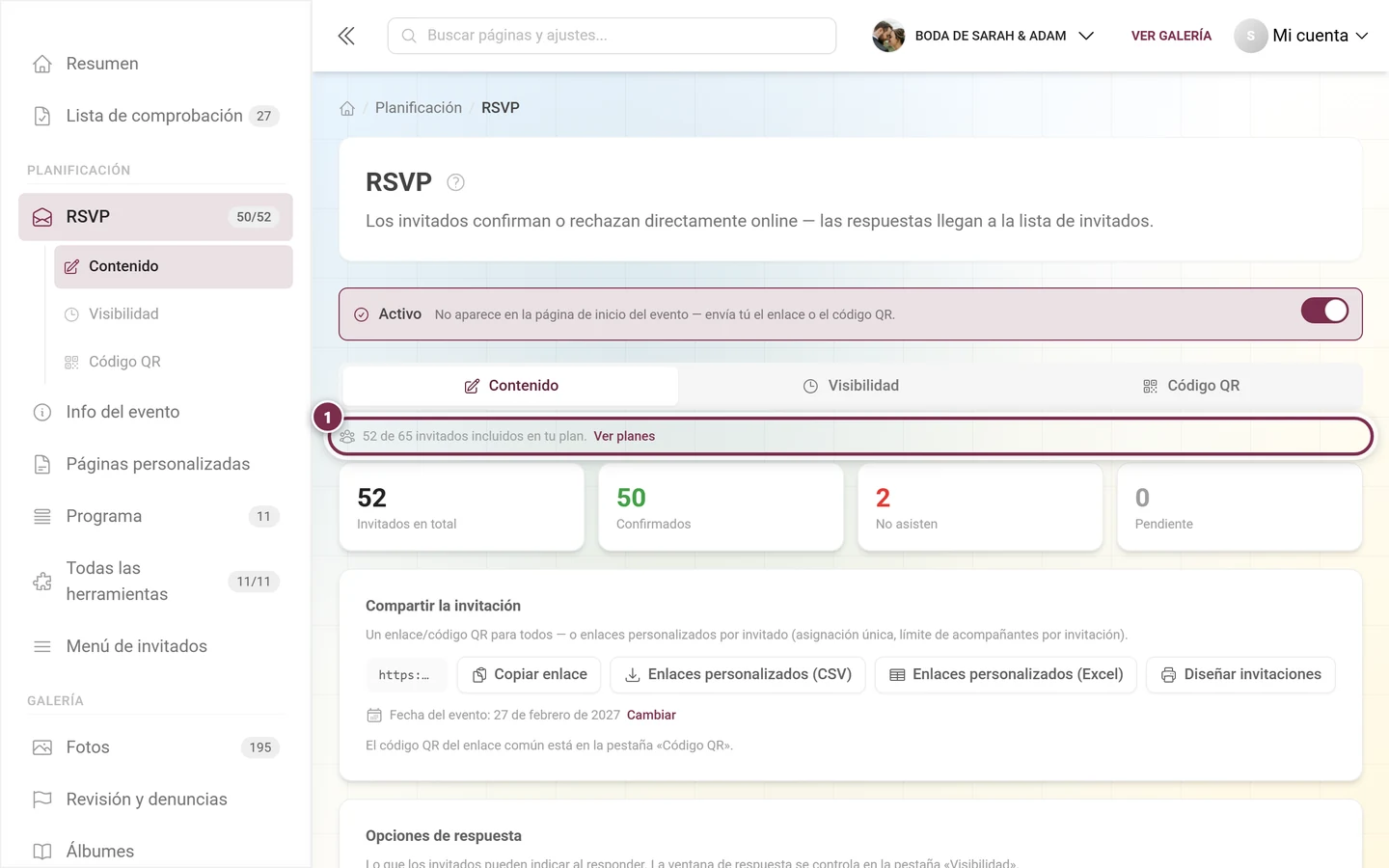The image size is (1389, 868).
Task: Click the Resumen house icon in sidebar
Action: [x=42, y=64]
